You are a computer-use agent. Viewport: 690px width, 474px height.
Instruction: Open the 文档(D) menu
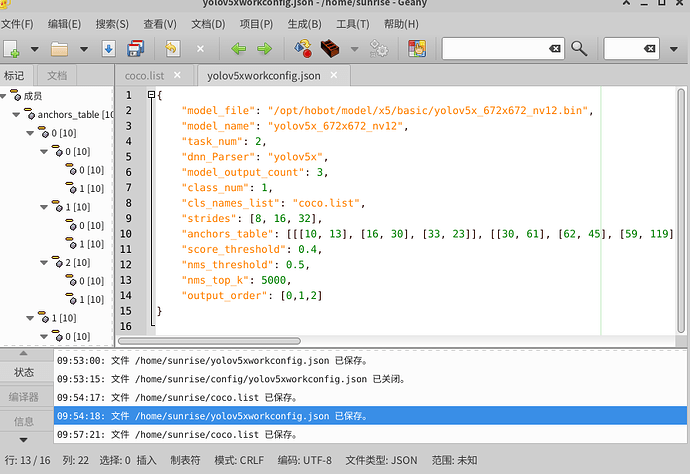(x=208, y=24)
